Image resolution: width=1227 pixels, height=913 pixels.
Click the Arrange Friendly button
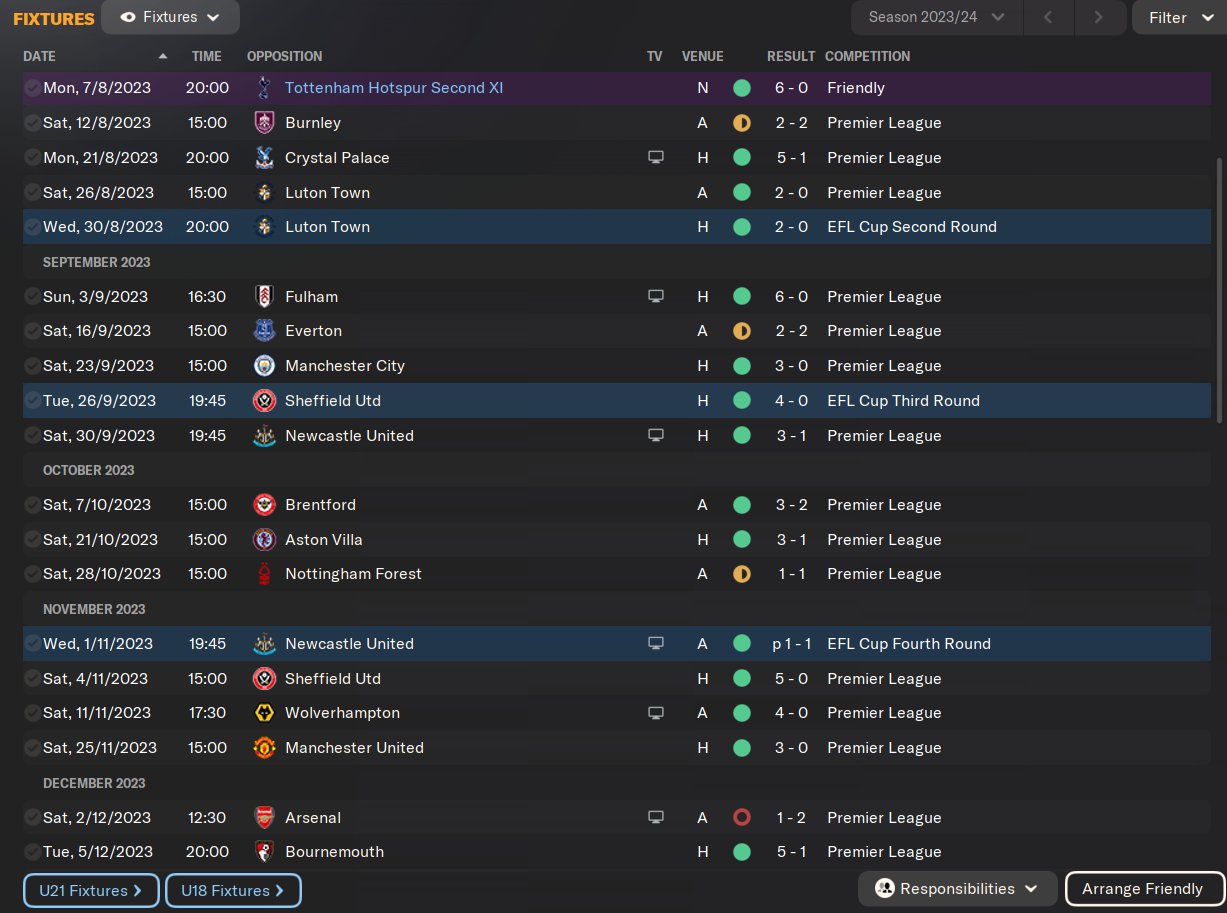point(1142,889)
